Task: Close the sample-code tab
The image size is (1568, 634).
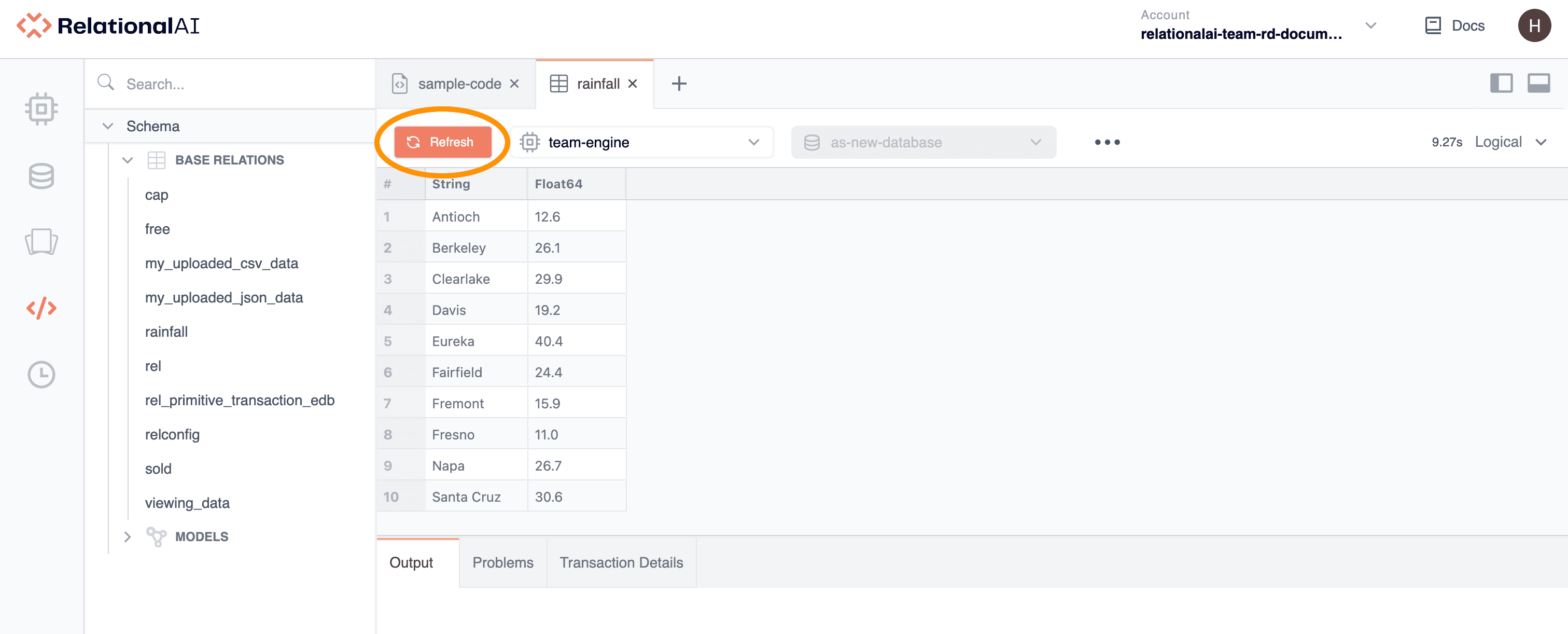Action: [x=514, y=84]
